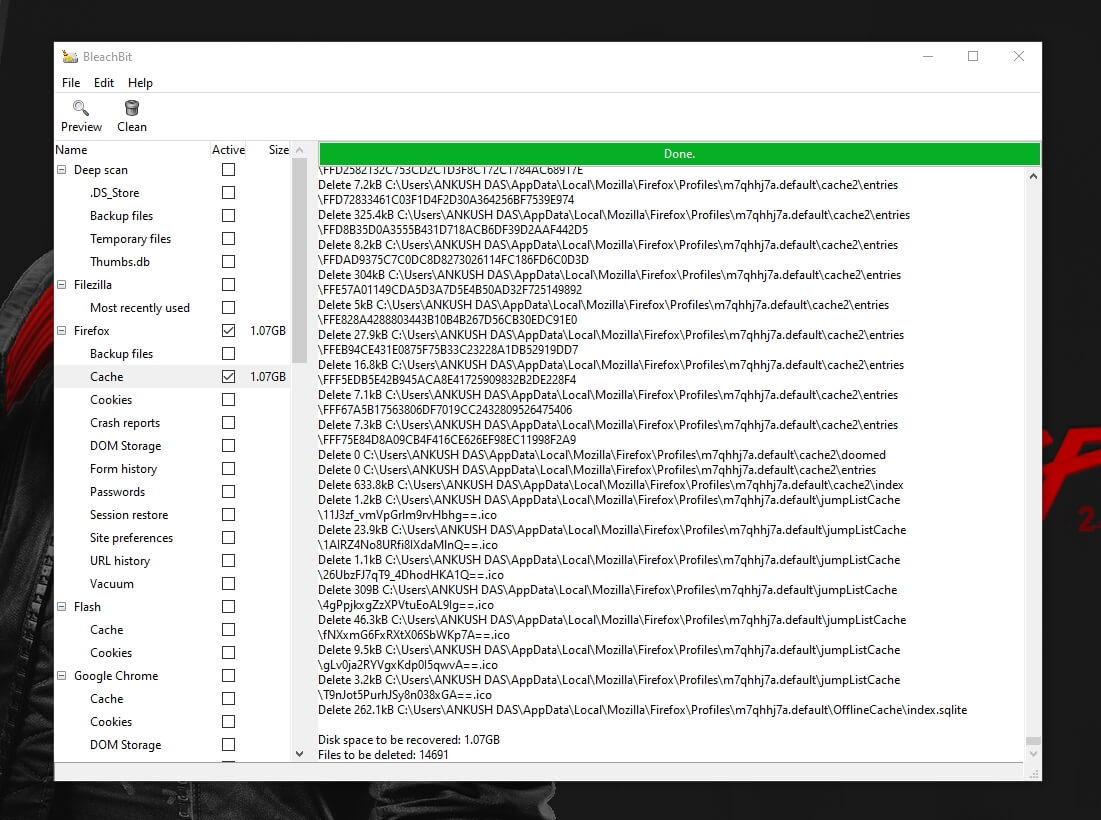Select the Session restore tree row
This screenshot has height=820, width=1101.
pyautogui.click(x=172, y=515)
